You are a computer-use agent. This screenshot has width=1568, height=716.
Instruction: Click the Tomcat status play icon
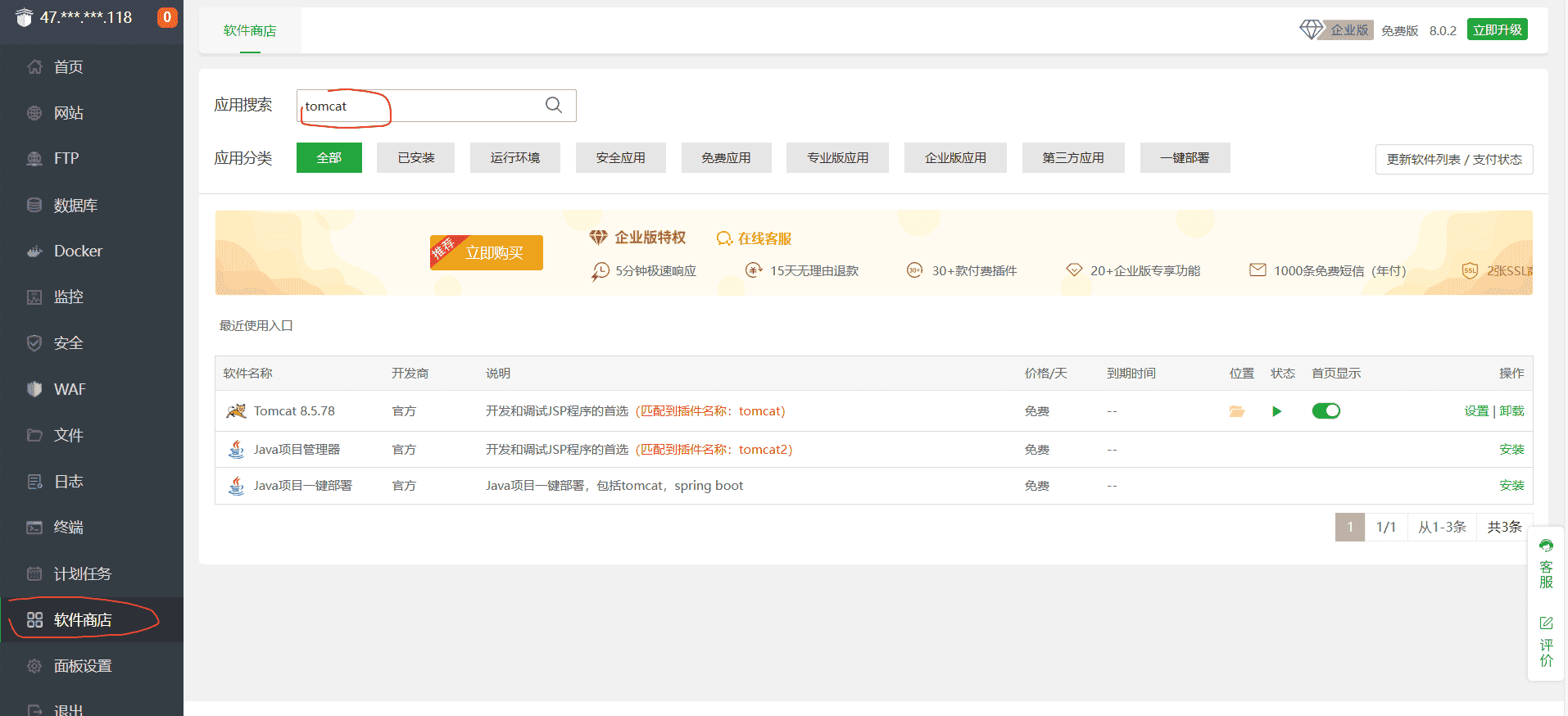(x=1276, y=411)
